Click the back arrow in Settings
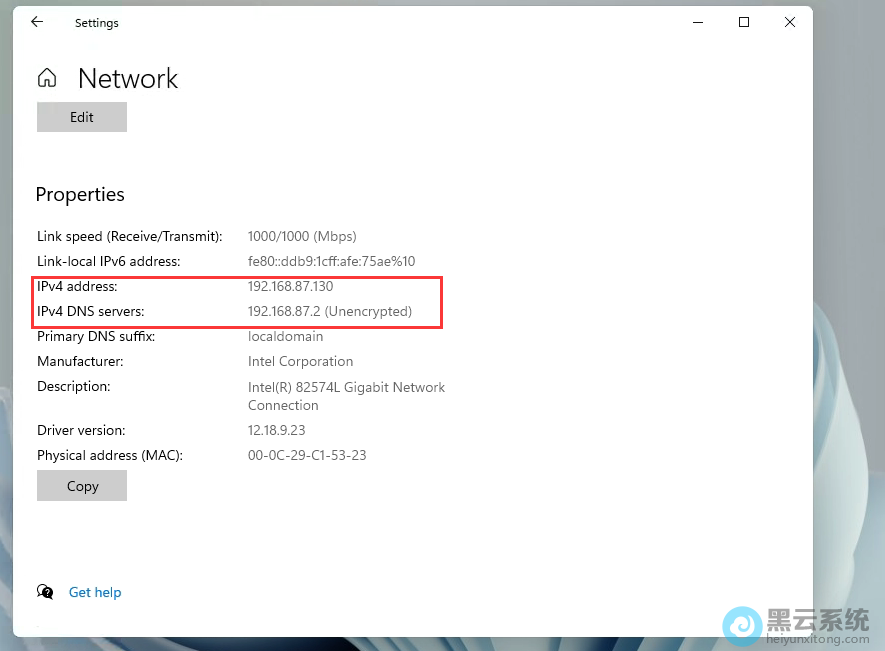The image size is (885, 651). 37,22
